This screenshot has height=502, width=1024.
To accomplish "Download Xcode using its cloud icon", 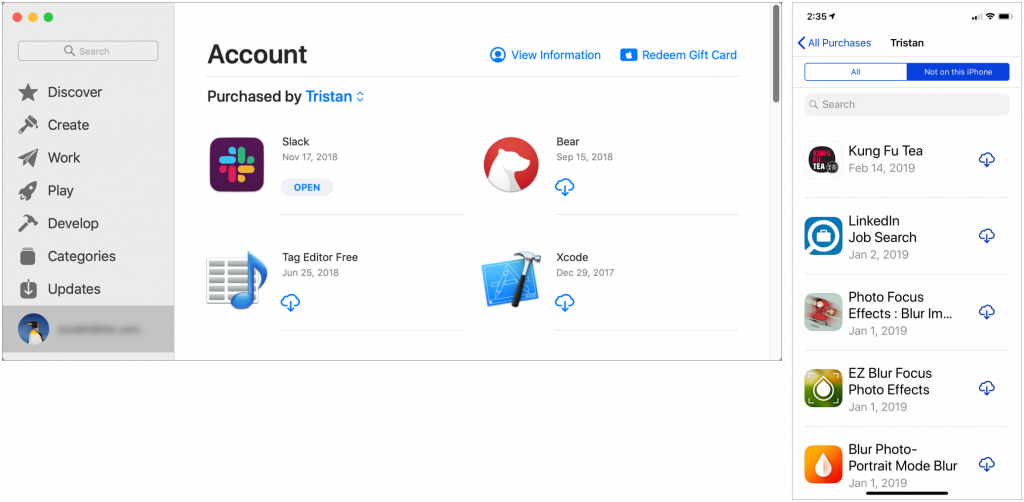I will click(x=564, y=303).
